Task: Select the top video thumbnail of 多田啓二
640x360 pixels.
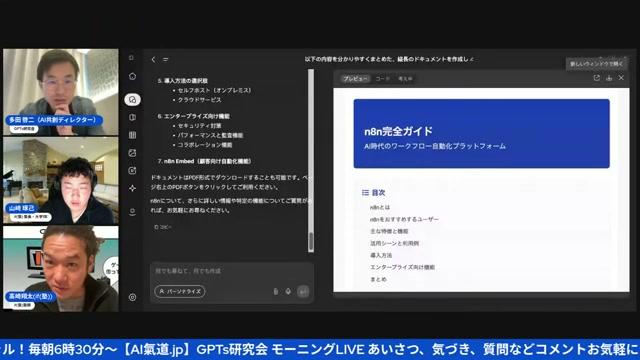Action: [61, 92]
